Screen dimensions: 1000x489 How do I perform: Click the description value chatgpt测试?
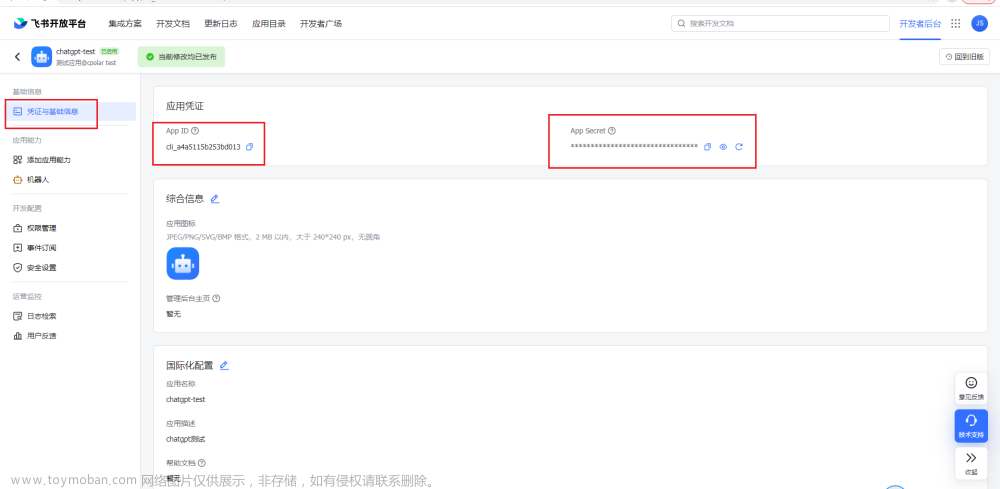[186, 439]
